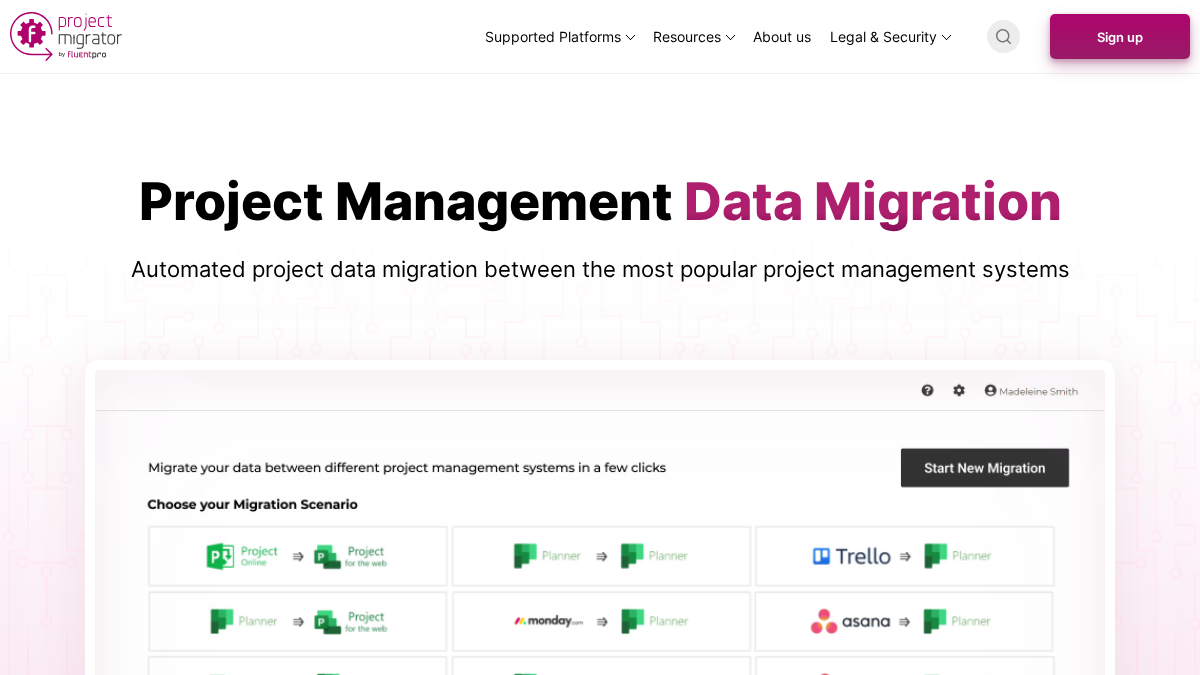Click the Project Online icon in first card
This screenshot has width=1200, height=675.
tap(220, 556)
